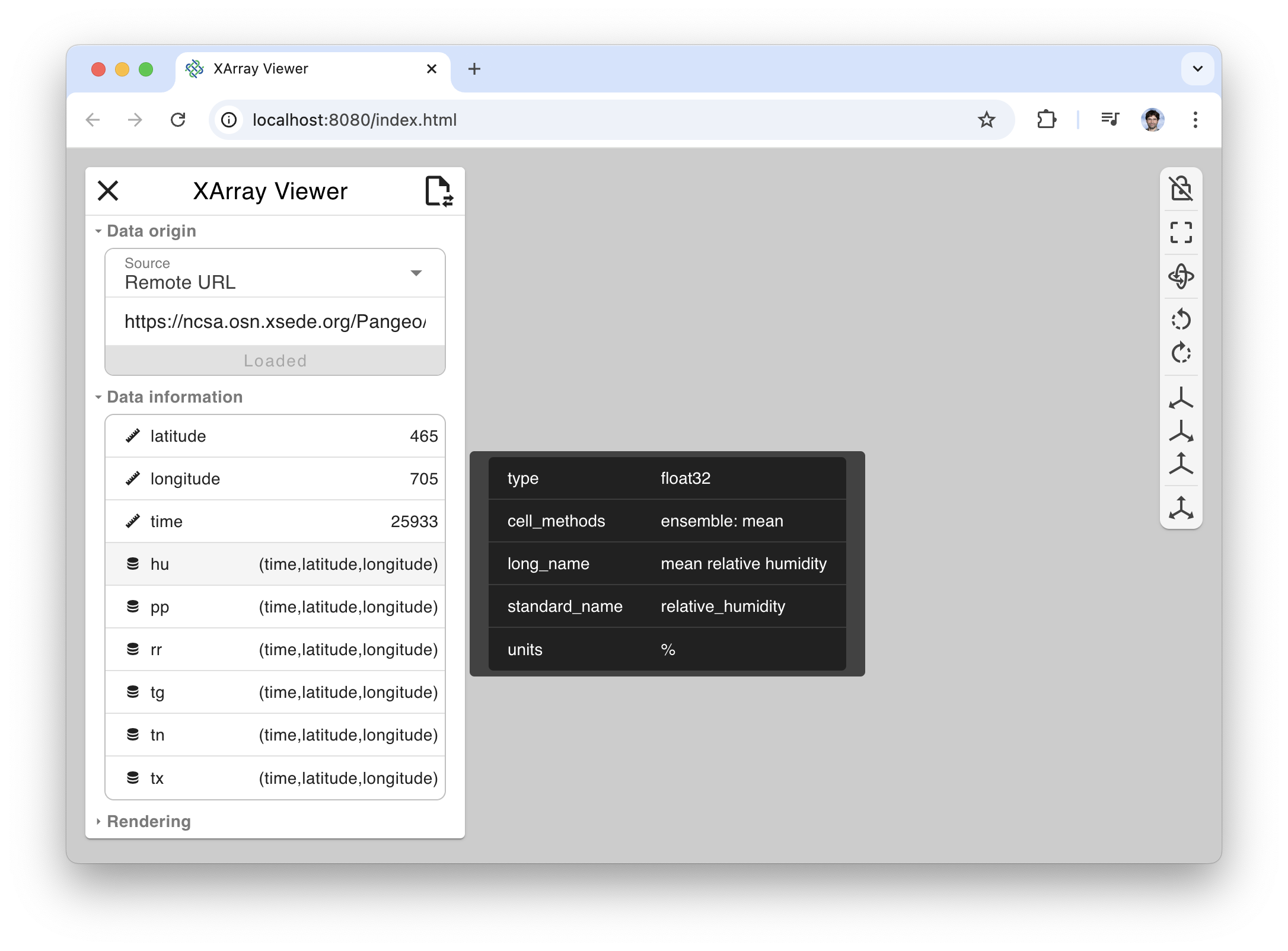Viewport: 1288px width, 951px height.
Task: Click the ruler icon beside latitude
Action: click(133, 436)
